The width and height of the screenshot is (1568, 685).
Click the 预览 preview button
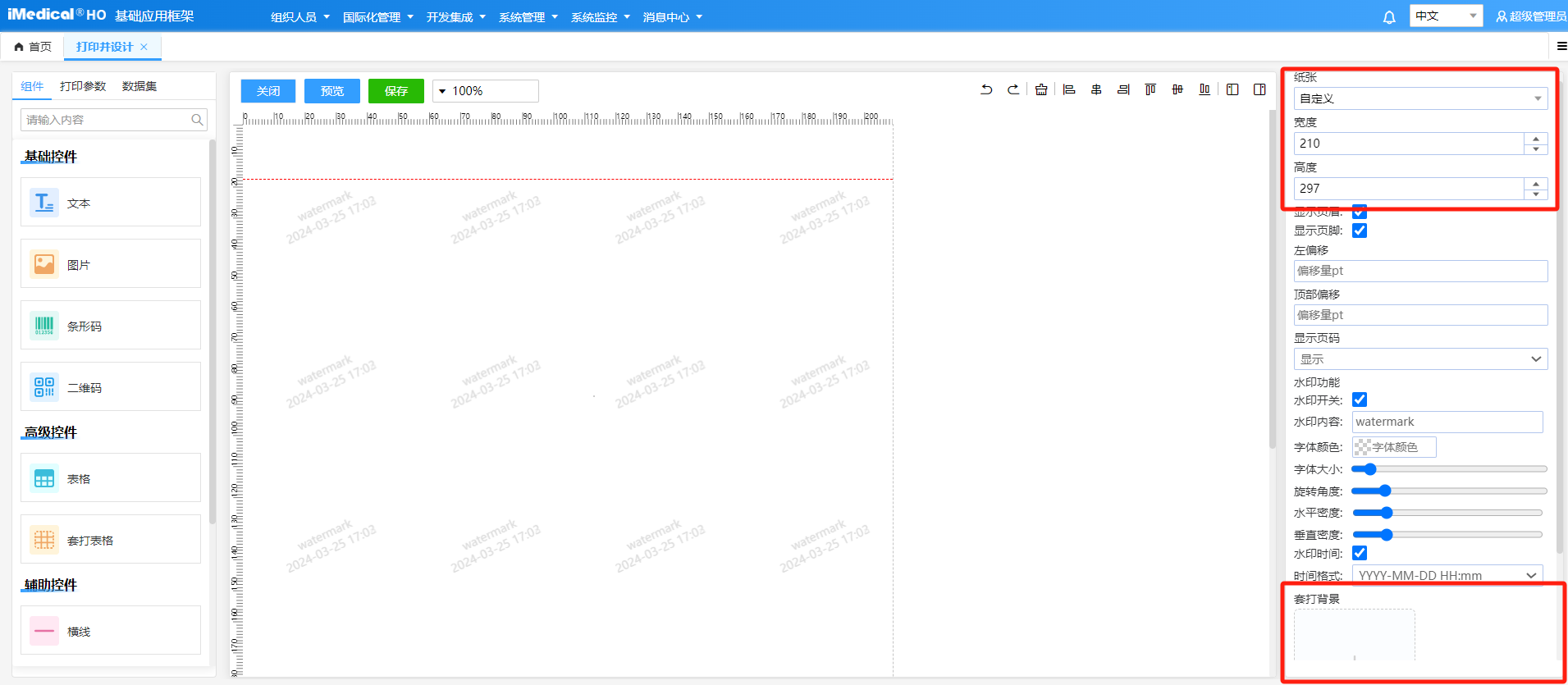pos(332,91)
